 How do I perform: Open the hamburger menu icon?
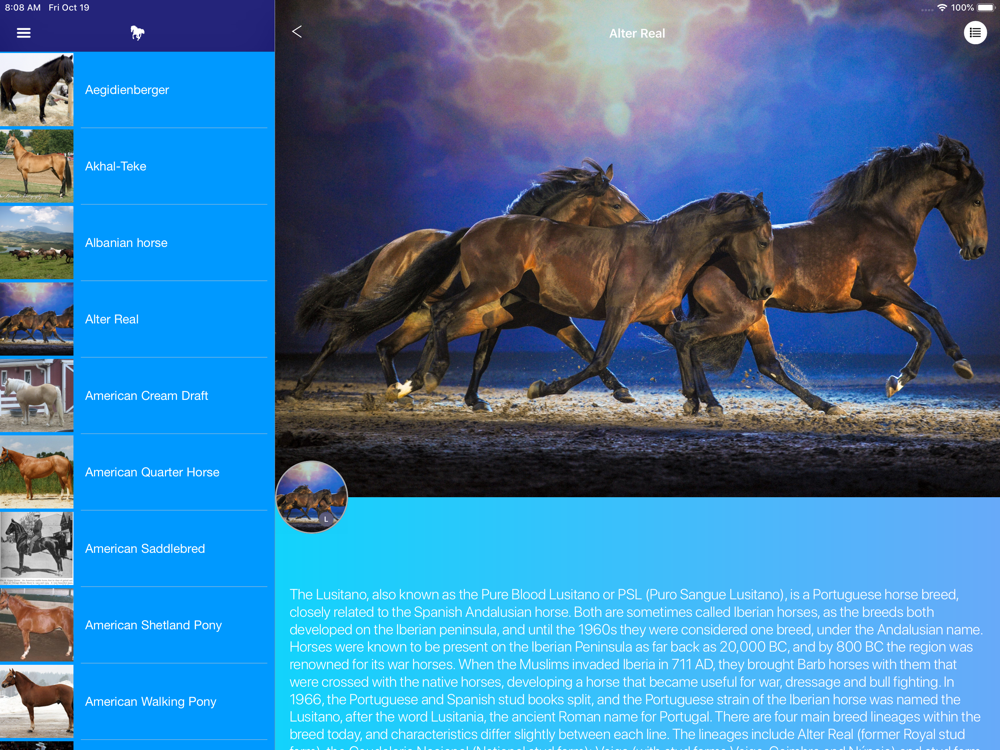coord(24,33)
